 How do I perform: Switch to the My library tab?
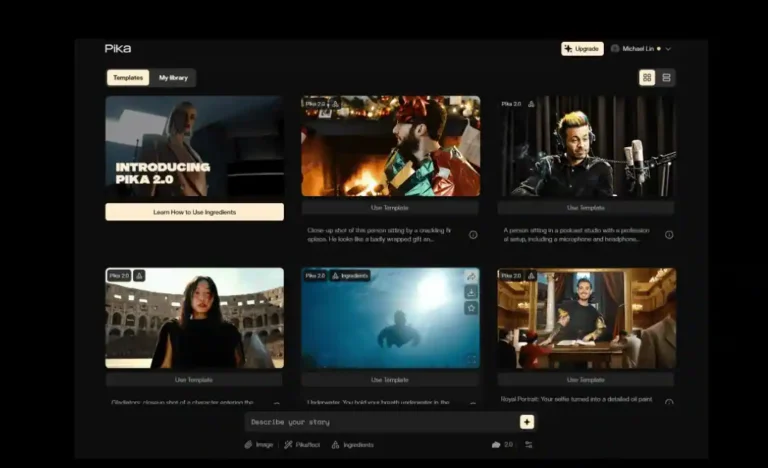point(173,77)
